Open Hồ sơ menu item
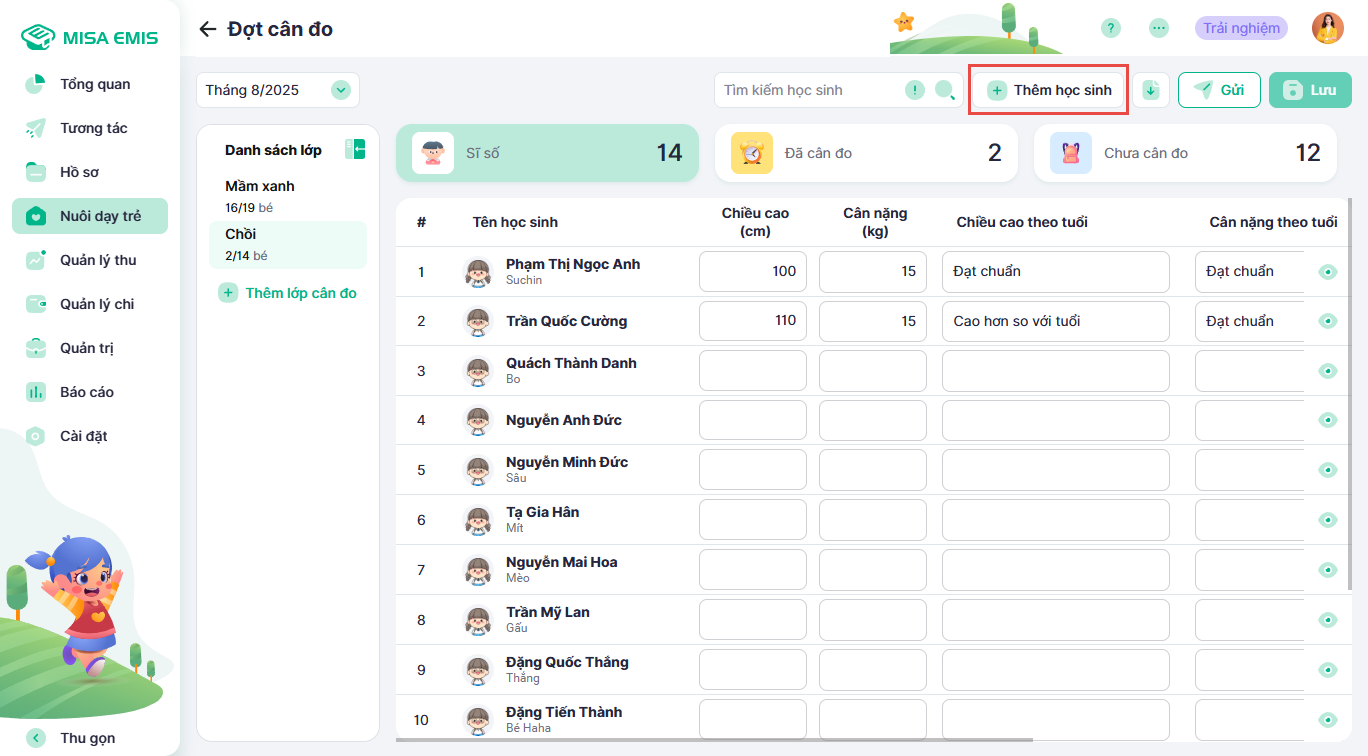 point(90,172)
